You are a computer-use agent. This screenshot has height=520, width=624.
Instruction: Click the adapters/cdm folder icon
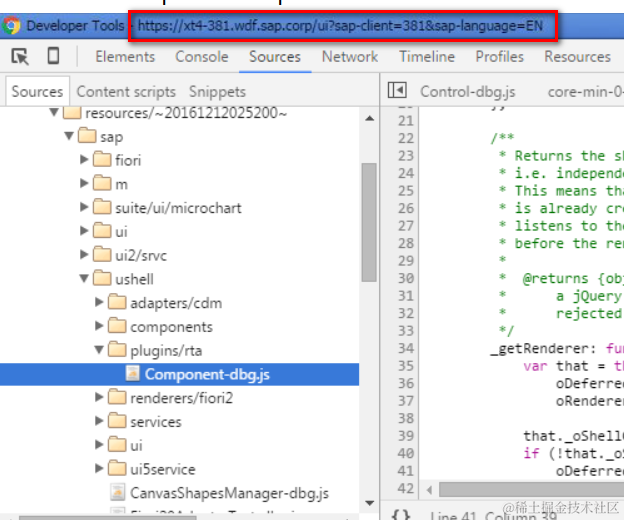coord(117,302)
